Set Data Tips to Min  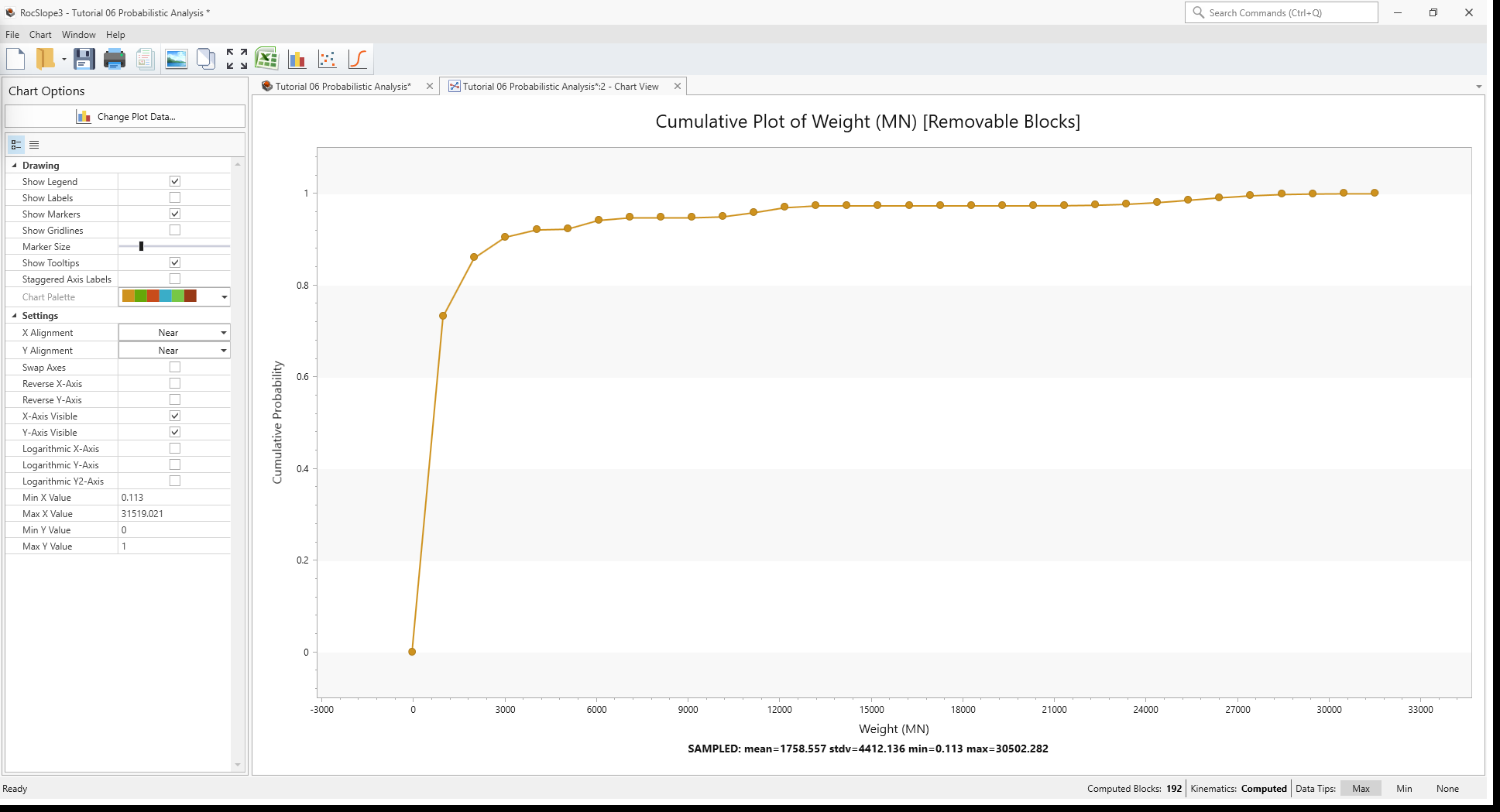tap(1404, 789)
